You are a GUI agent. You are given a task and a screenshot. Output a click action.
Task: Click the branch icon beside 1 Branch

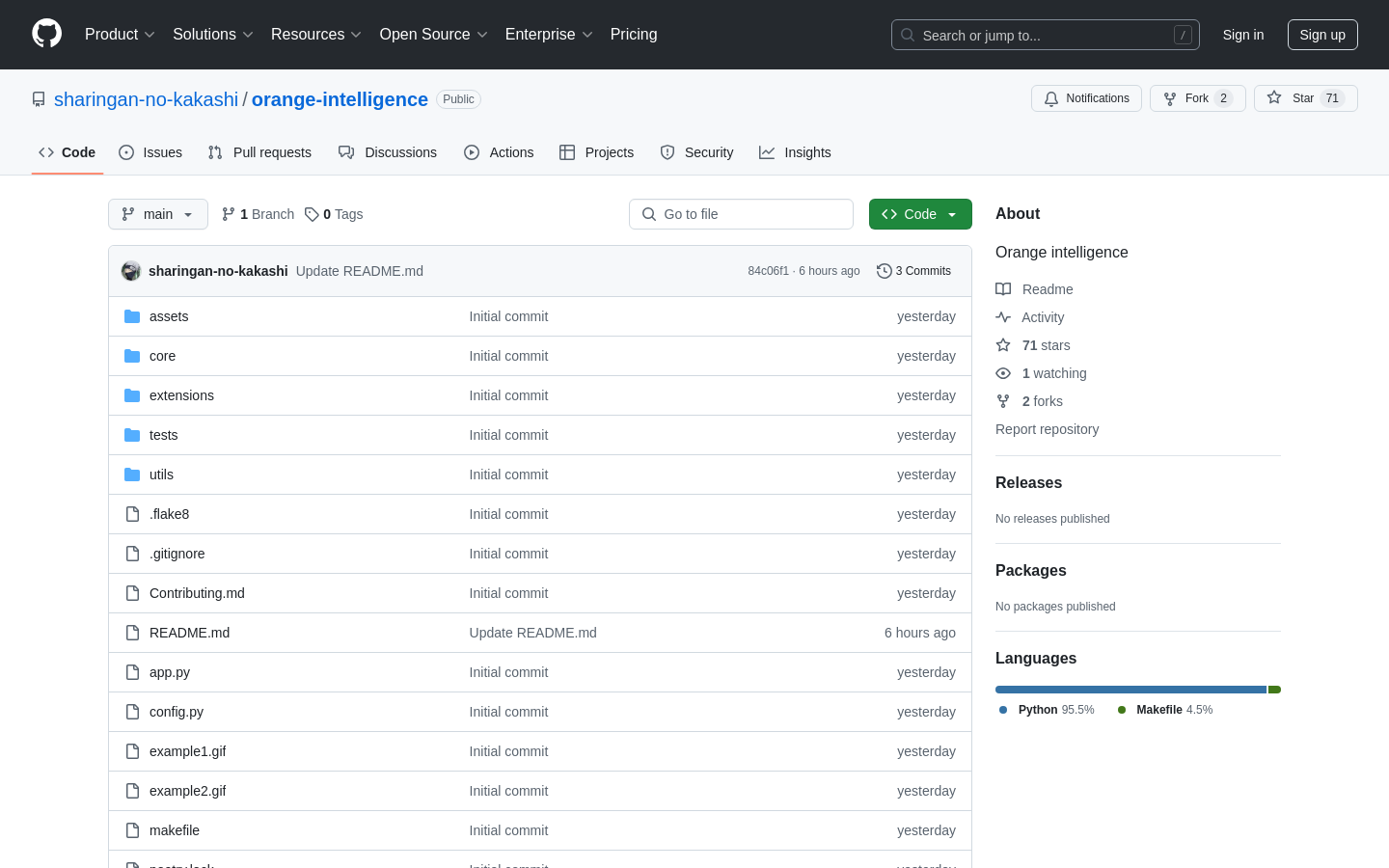click(x=229, y=214)
